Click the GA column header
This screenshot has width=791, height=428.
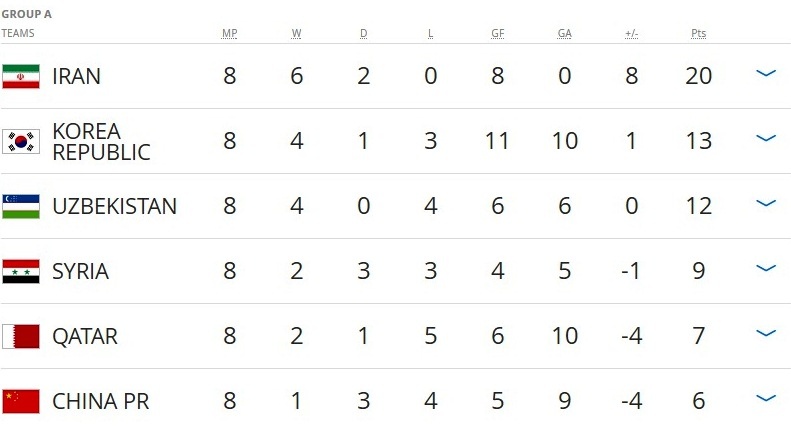tap(564, 33)
